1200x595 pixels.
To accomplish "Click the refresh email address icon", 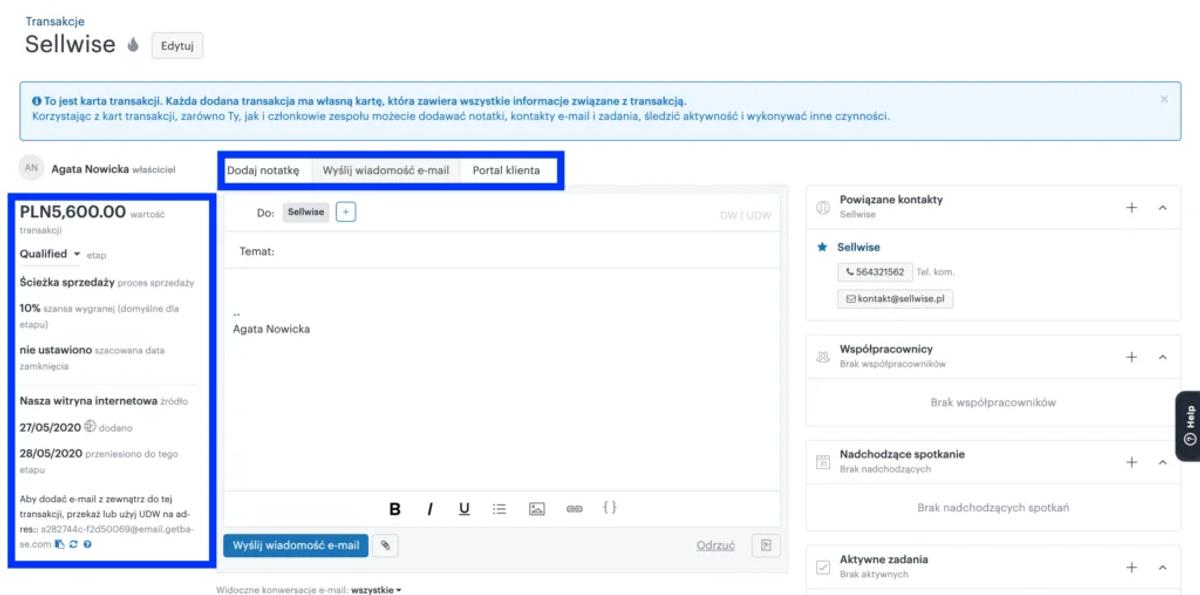I will [x=74, y=544].
